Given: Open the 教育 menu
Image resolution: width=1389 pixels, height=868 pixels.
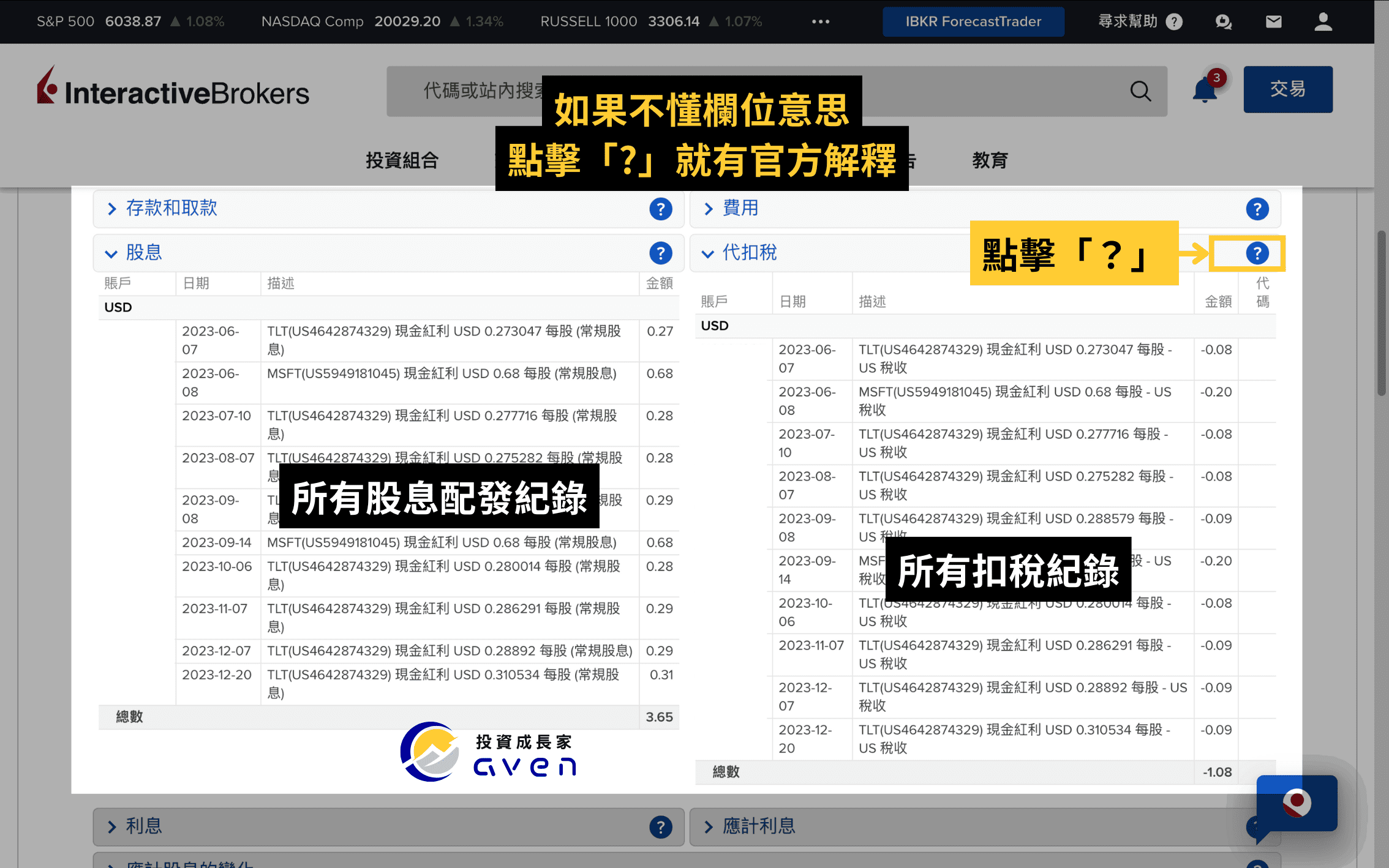Looking at the screenshot, I should pyautogui.click(x=990, y=160).
